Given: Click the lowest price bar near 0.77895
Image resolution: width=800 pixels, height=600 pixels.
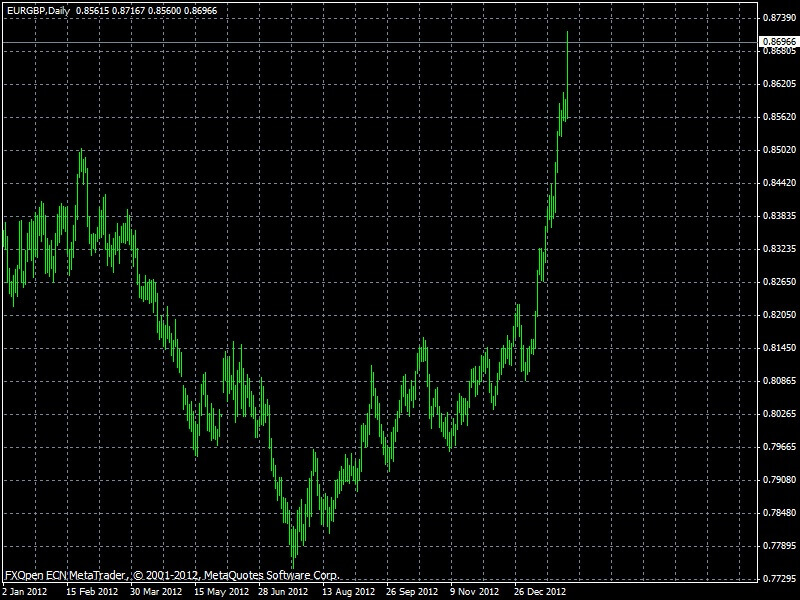Looking at the screenshot, I should 293,555.
